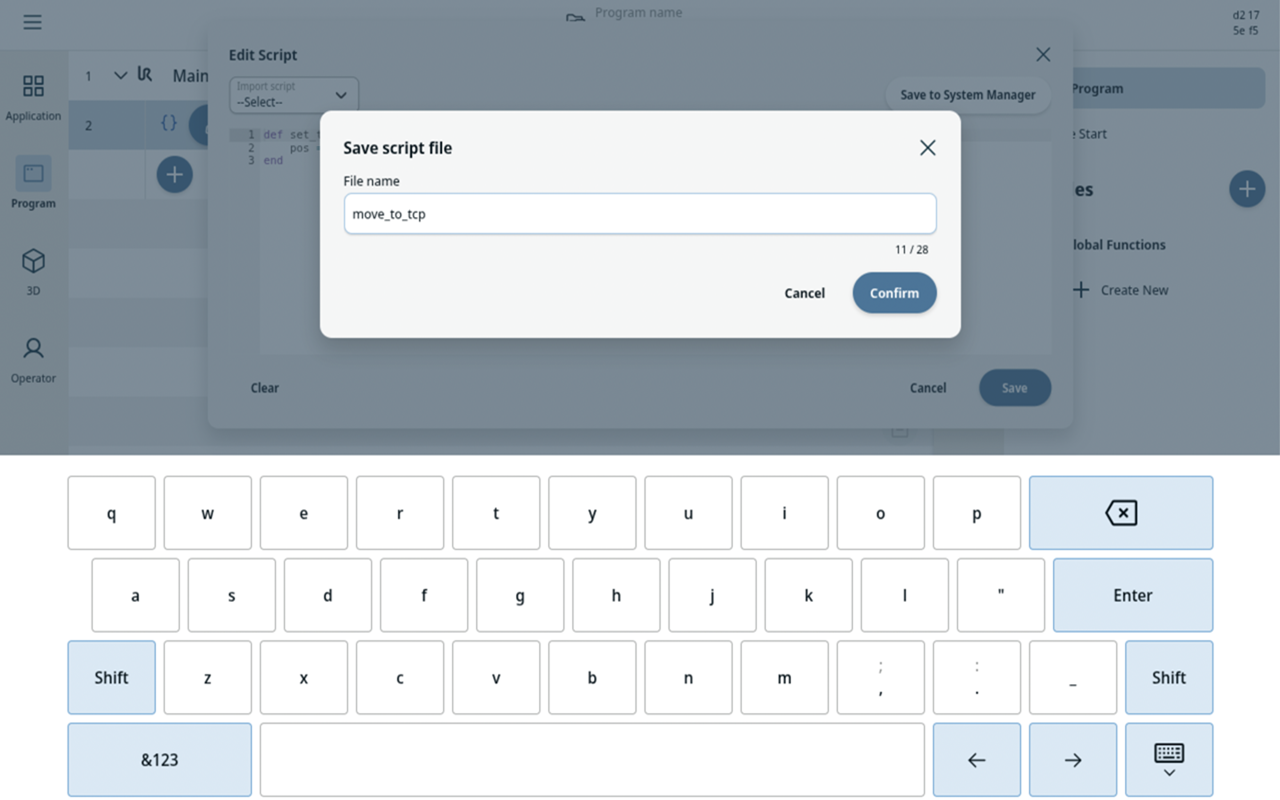Viewport: 1280px width, 800px height.
Task: Open the Import script dropdown
Action: (x=294, y=95)
